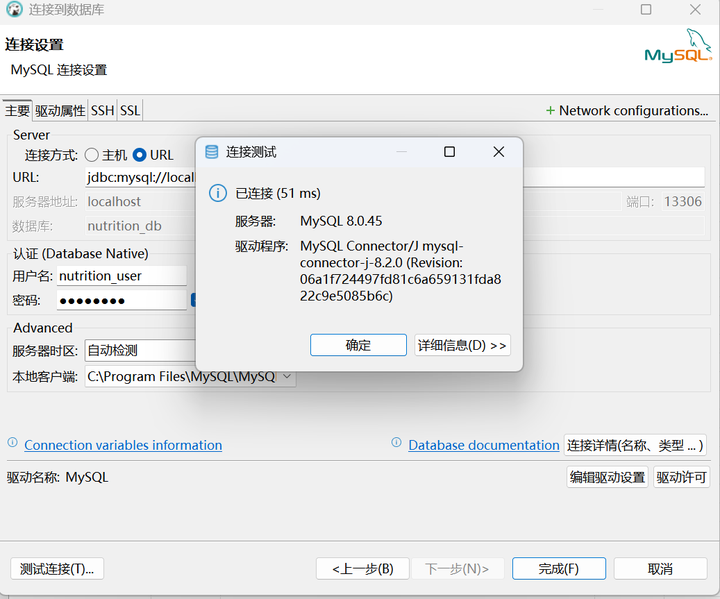Click 驱动许可 button
This screenshot has height=599, width=720.
pyautogui.click(x=681, y=477)
